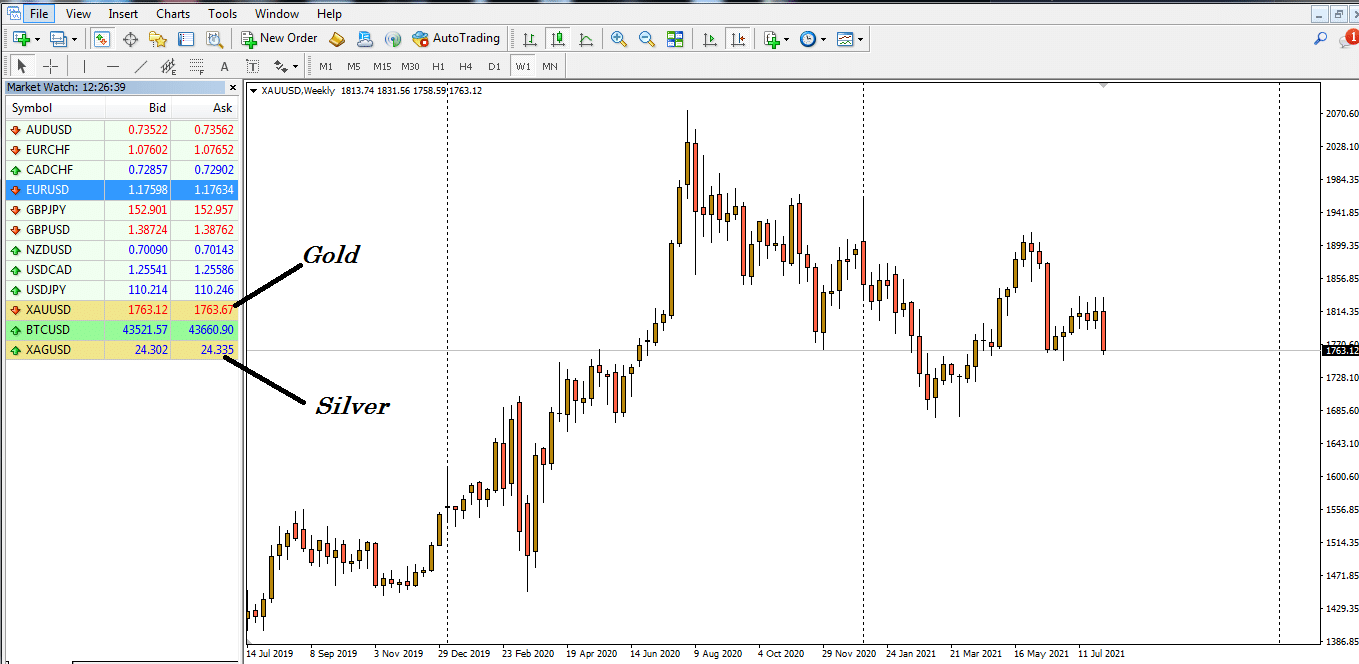Switch to M30 timeframe
This screenshot has height=664, width=1359.
tap(410, 67)
